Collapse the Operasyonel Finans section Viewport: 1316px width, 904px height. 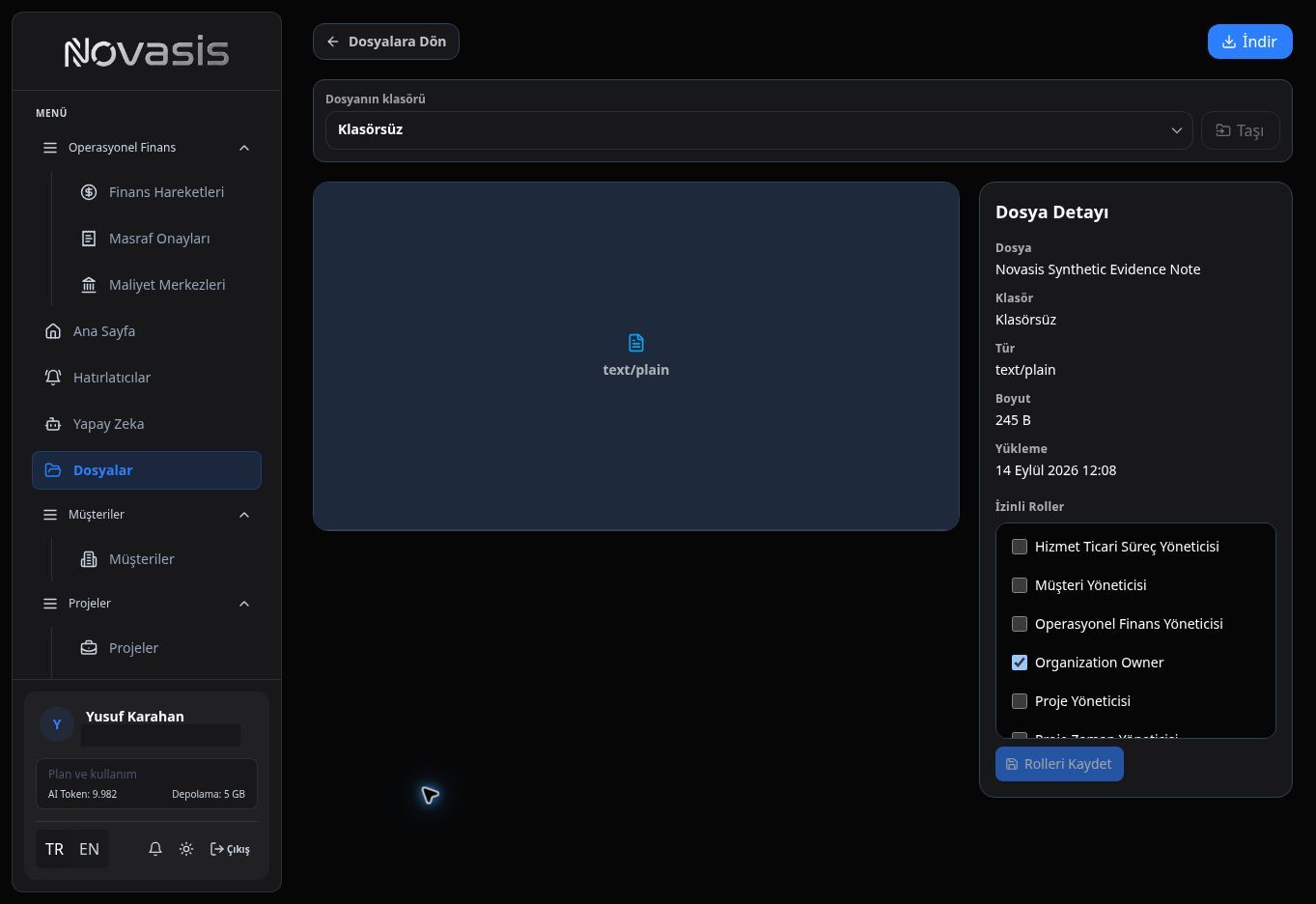244,148
